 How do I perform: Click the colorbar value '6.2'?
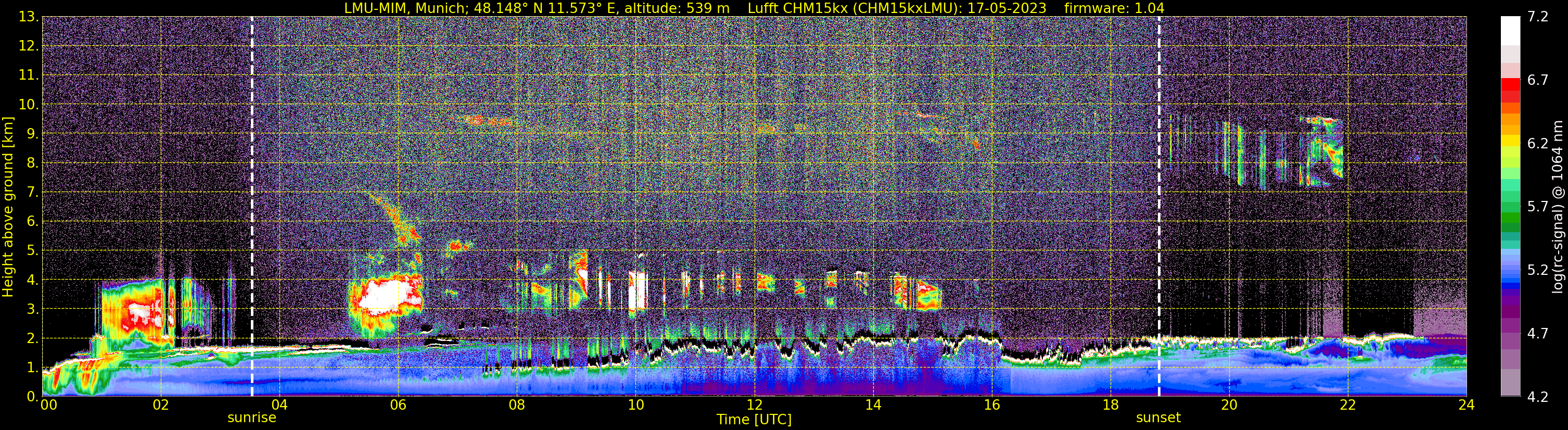point(1538,144)
